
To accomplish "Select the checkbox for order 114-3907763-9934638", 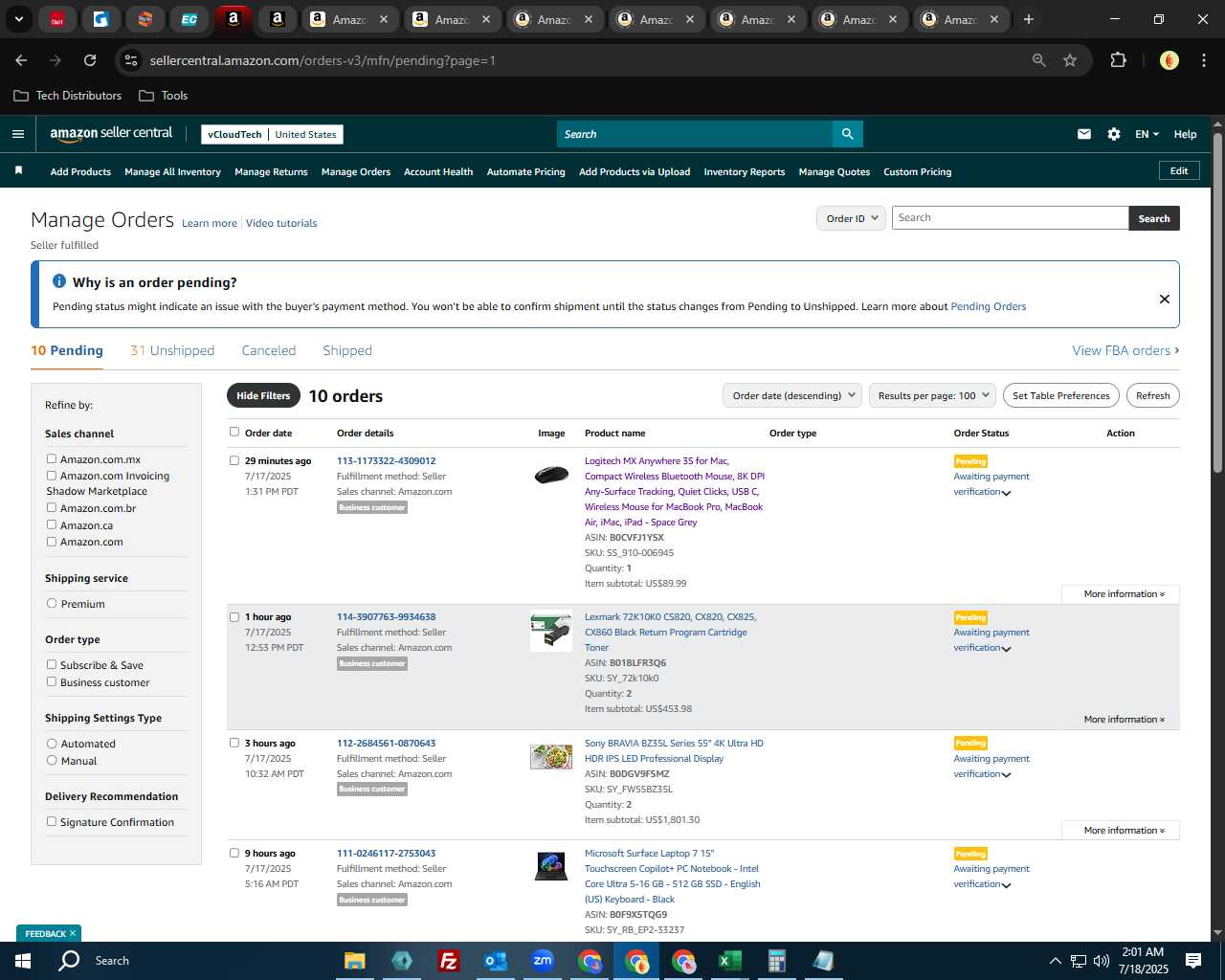I will coord(234,617).
